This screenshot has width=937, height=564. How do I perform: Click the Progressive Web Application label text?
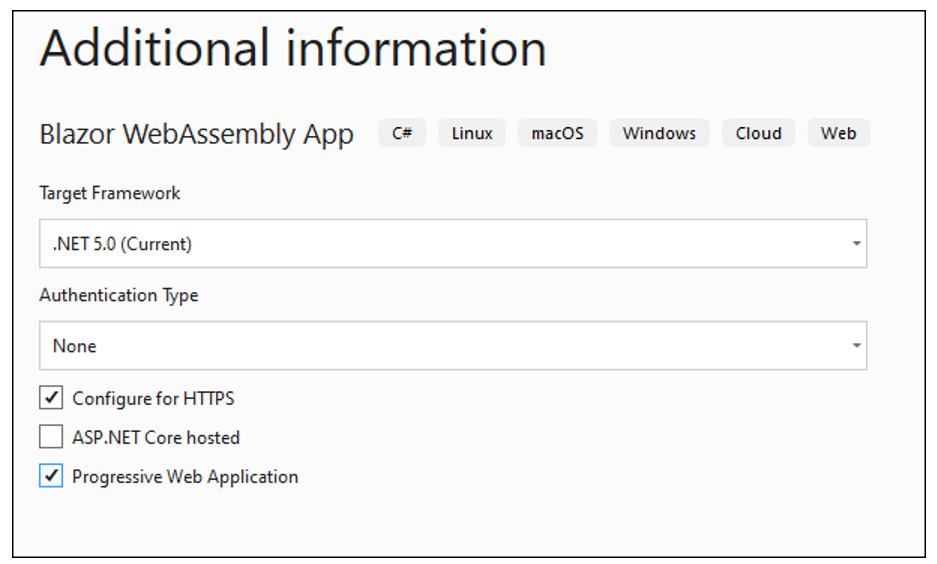tap(185, 477)
